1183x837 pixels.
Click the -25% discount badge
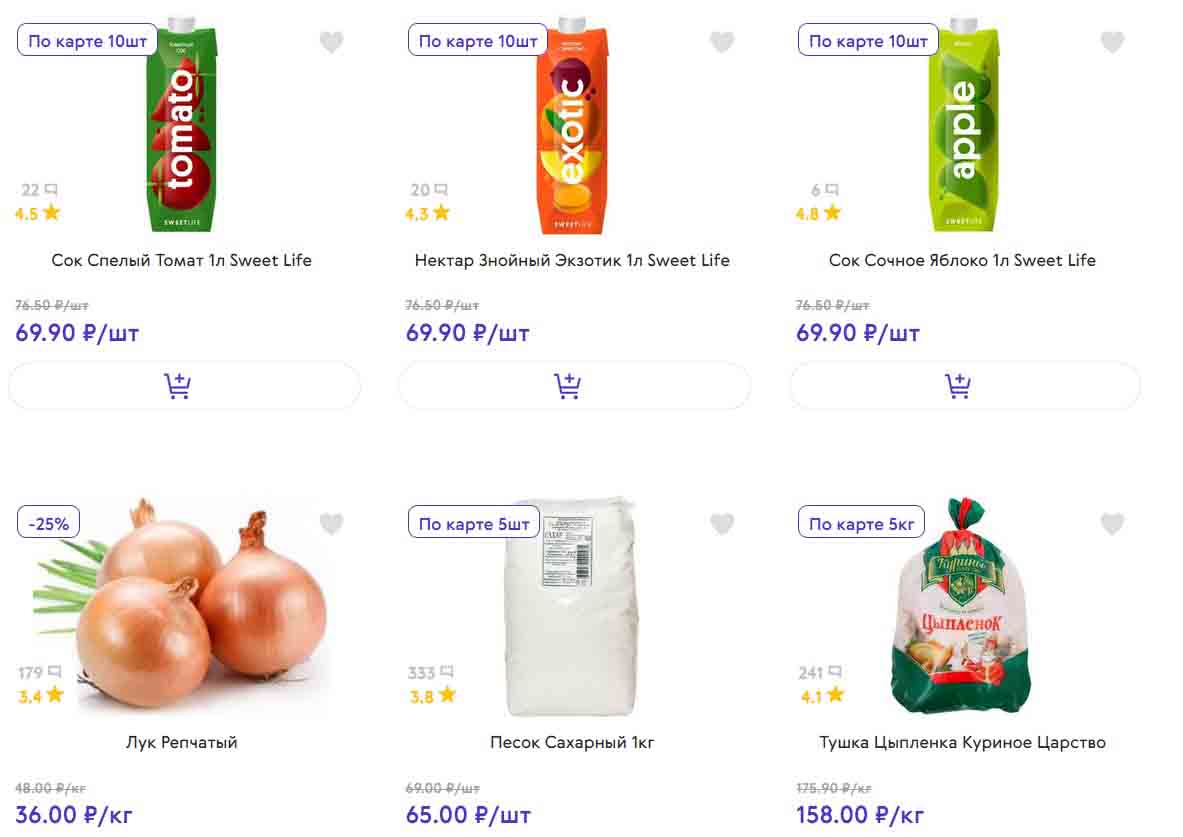point(49,523)
